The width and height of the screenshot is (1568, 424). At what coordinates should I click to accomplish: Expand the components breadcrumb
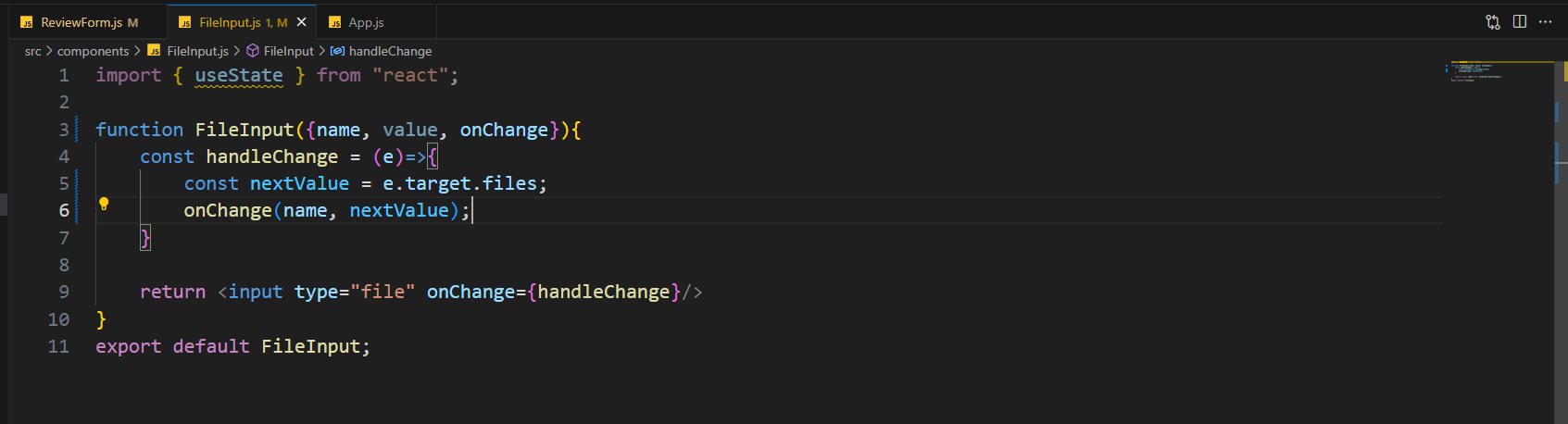[x=93, y=51]
